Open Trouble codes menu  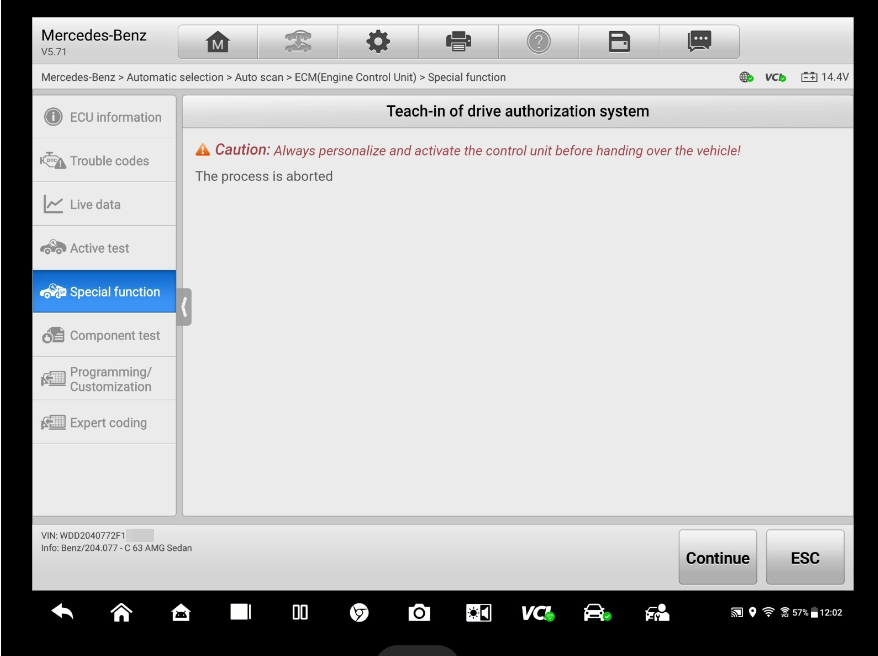[x=104, y=161]
